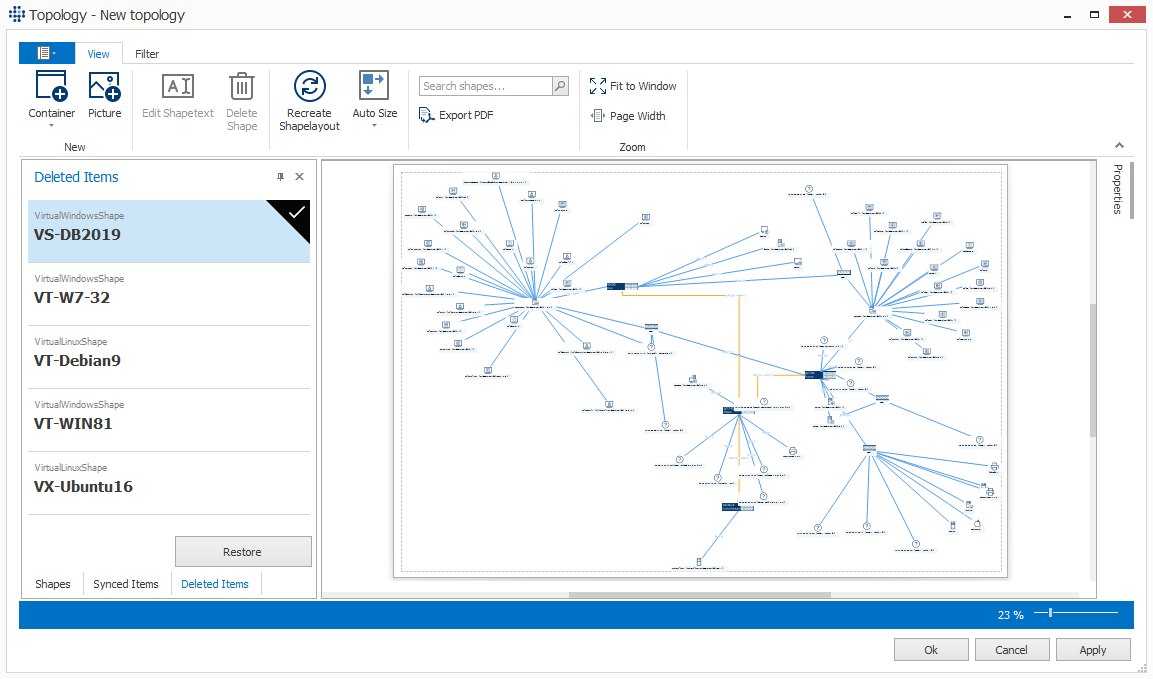The height and width of the screenshot is (679, 1153).
Task: Switch to the Synced Items tab
Action: tap(126, 584)
